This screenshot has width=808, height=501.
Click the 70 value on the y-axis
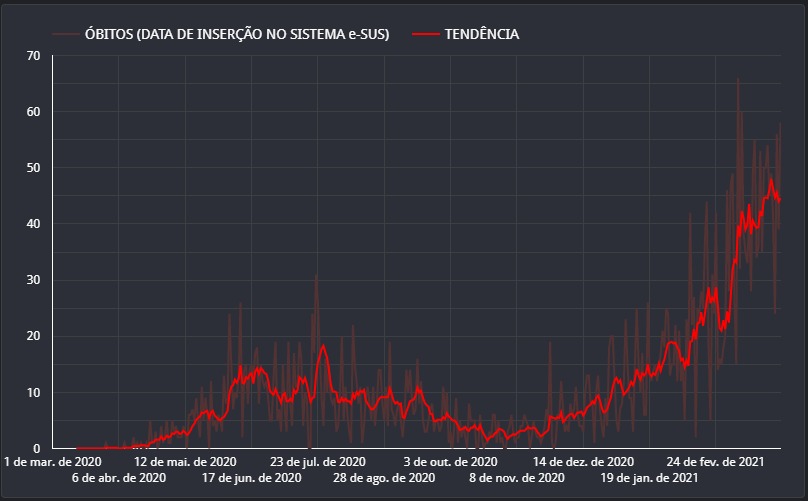pyautogui.click(x=33, y=55)
